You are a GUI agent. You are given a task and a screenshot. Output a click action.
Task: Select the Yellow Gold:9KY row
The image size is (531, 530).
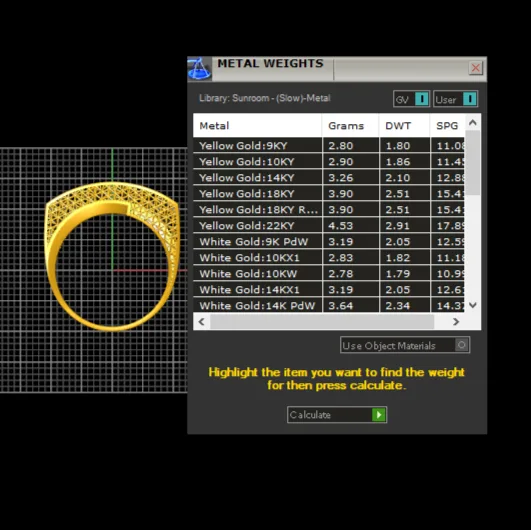pos(328,146)
